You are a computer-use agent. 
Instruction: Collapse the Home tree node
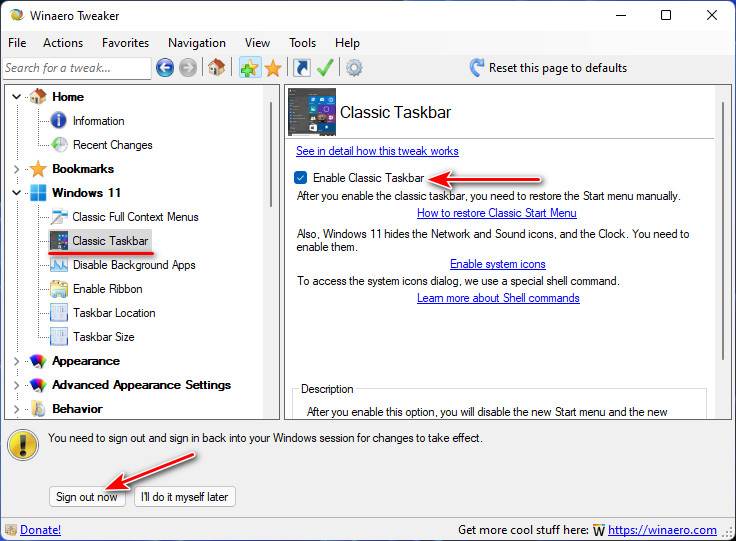point(16,97)
